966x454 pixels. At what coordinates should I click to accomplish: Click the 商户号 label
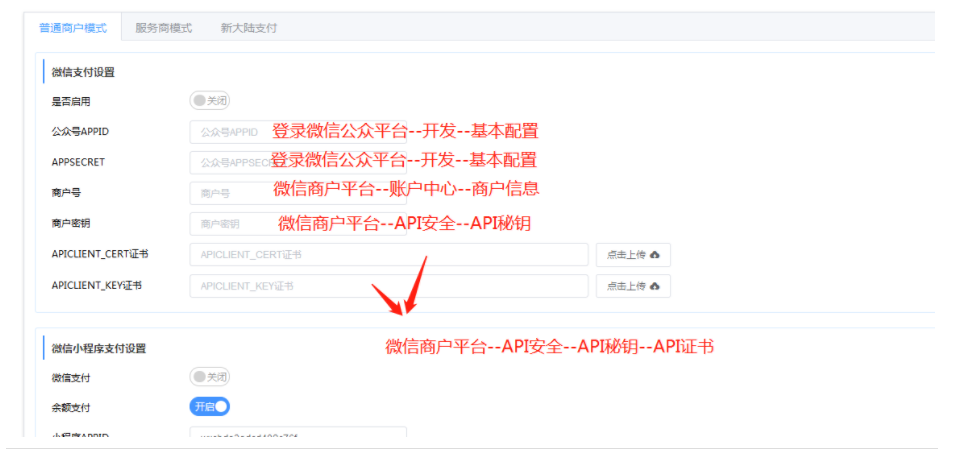(x=66, y=193)
